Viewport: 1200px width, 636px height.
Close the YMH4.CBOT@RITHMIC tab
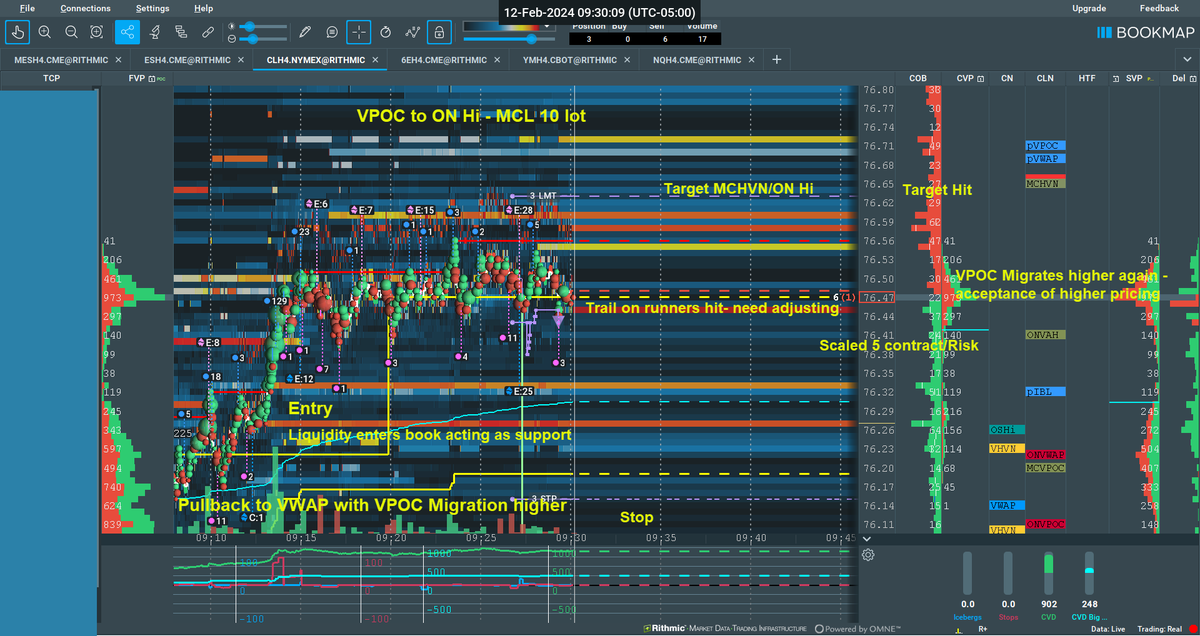click(629, 60)
